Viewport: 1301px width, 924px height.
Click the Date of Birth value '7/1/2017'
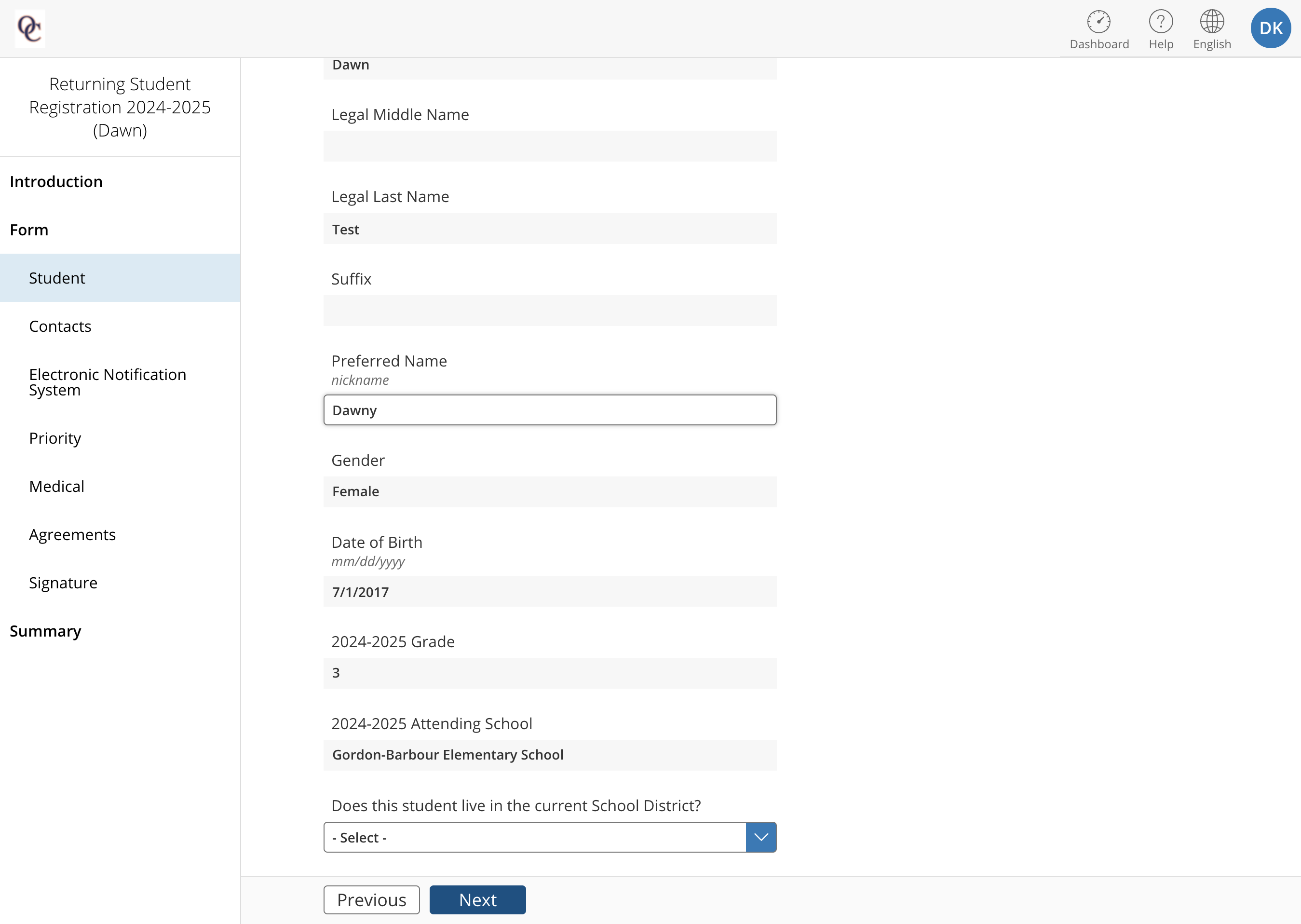[x=361, y=592]
